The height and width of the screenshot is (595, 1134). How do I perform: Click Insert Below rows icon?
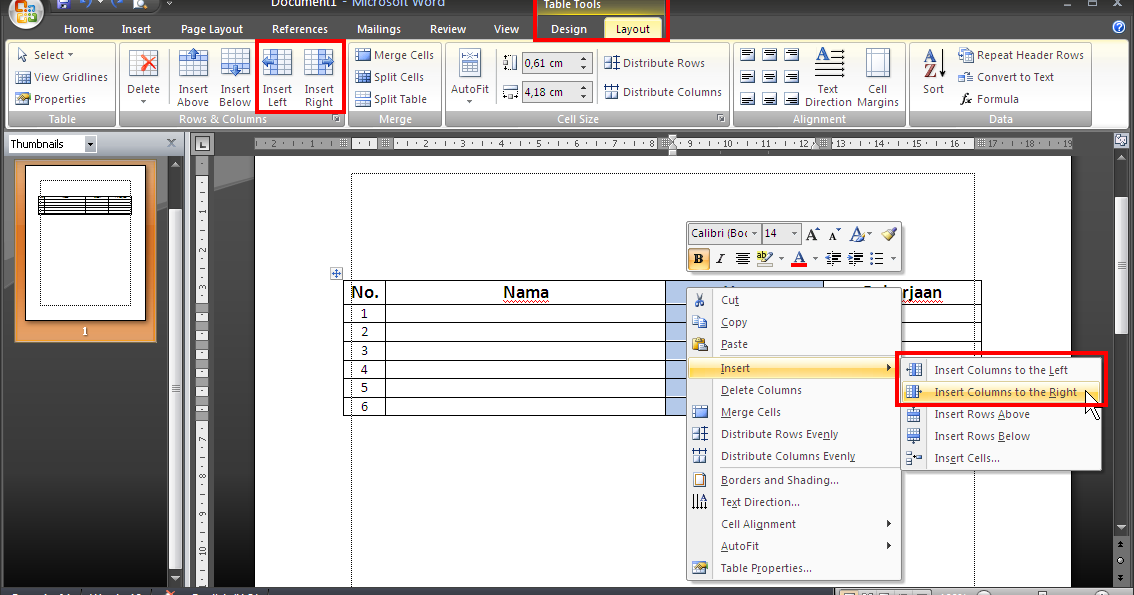pos(235,77)
